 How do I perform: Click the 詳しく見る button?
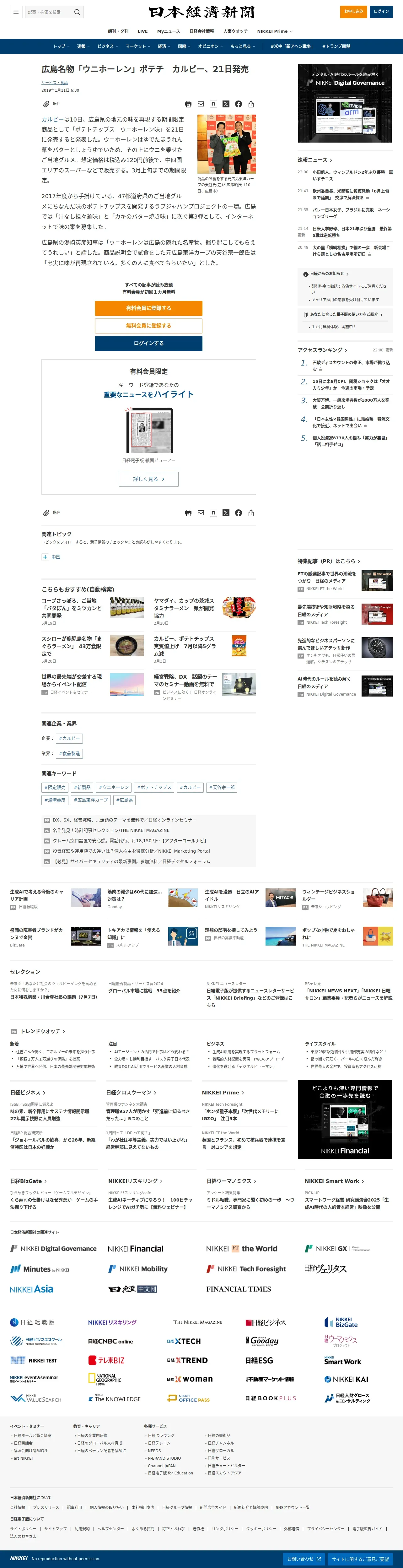click(x=148, y=479)
